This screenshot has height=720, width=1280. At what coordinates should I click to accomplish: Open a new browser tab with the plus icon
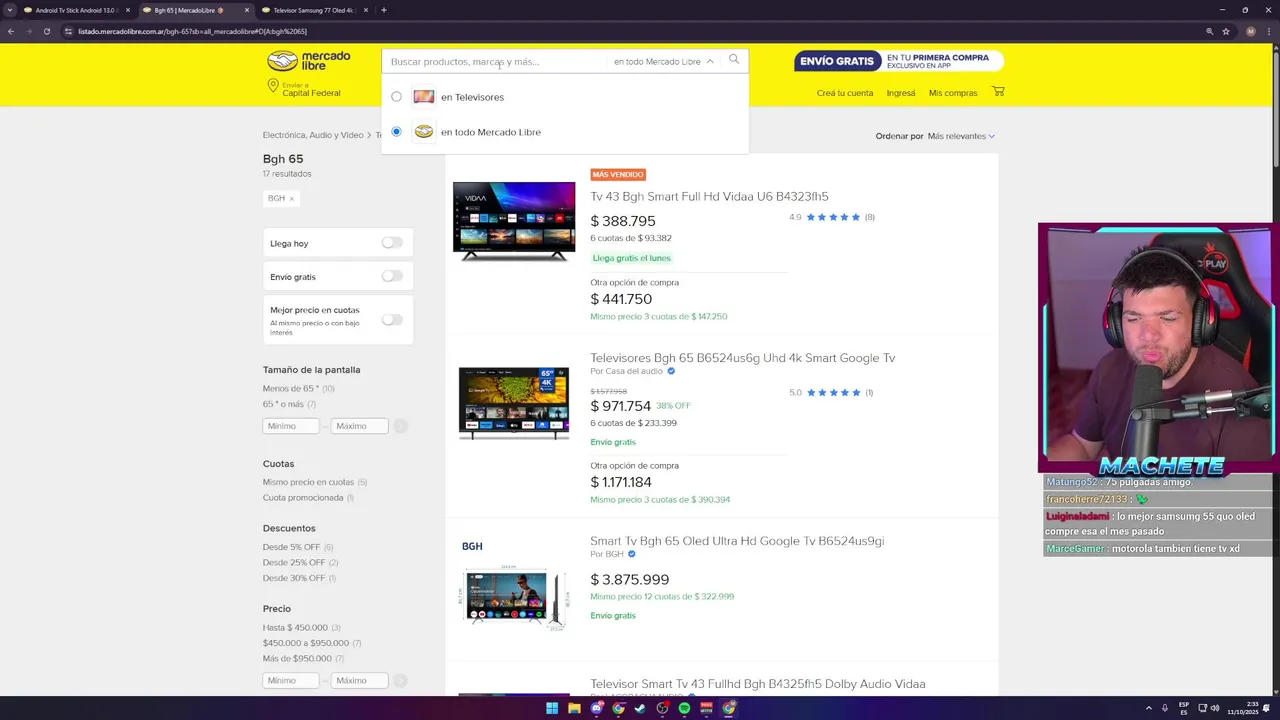click(x=384, y=10)
